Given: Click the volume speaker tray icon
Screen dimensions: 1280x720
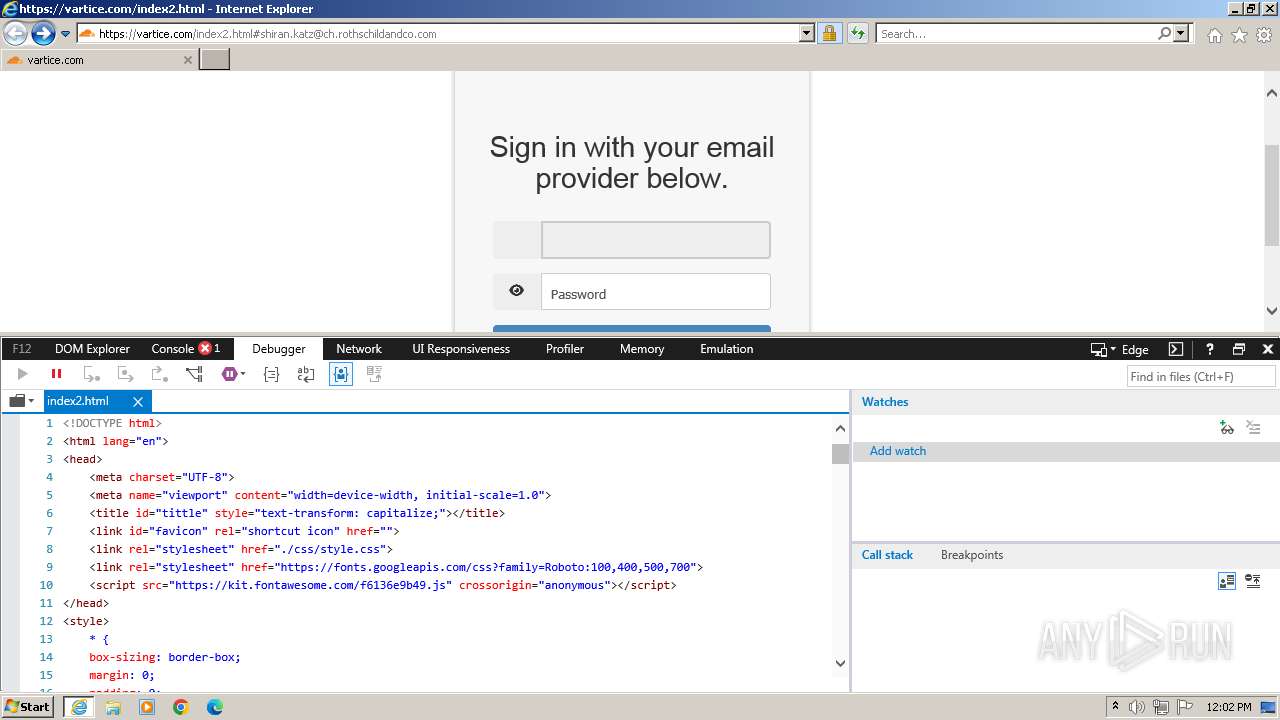Looking at the screenshot, I should tap(1137, 707).
